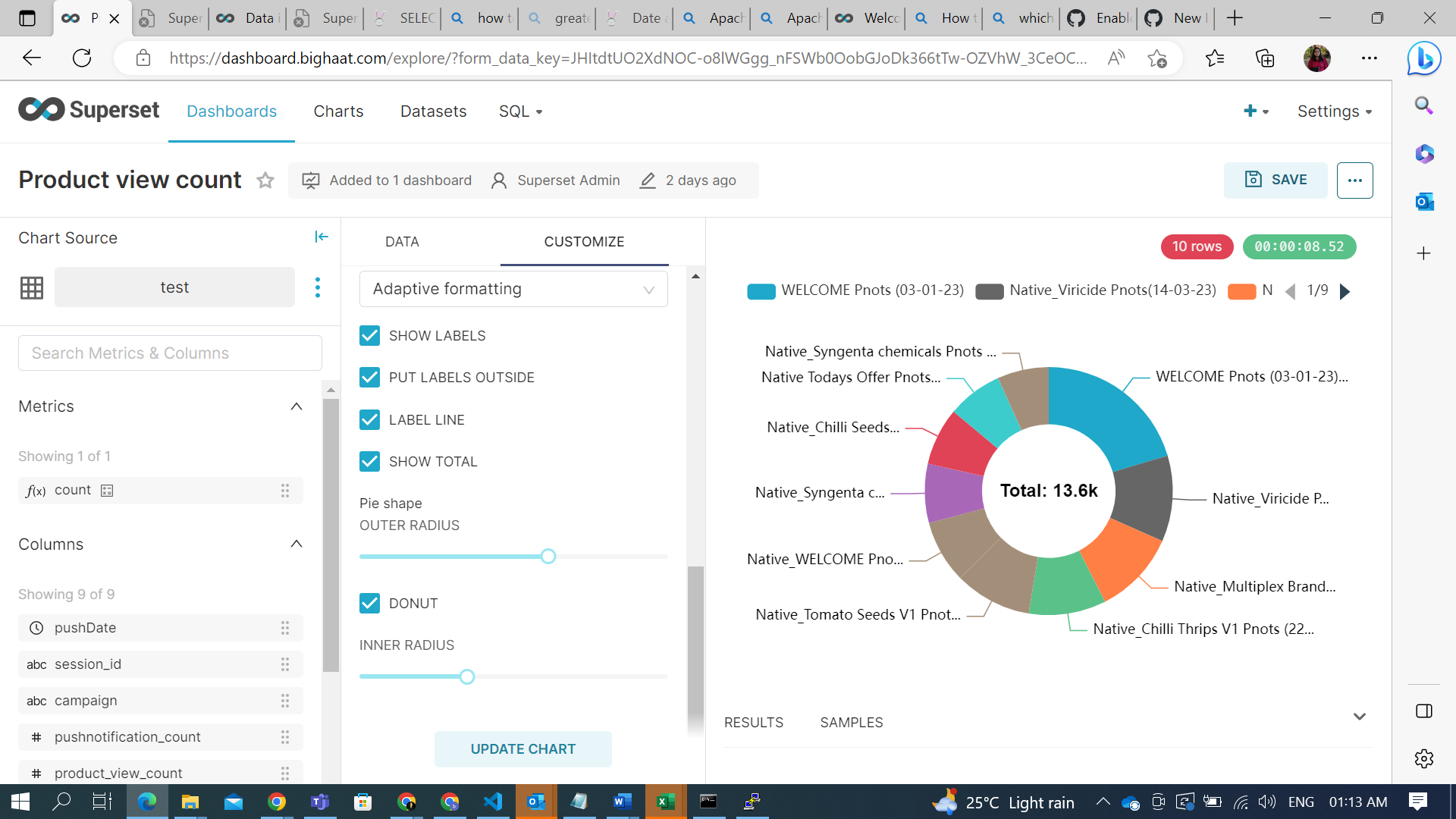Disable the DONUT checkbox
This screenshot has width=1456, height=819.
click(x=369, y=604)
